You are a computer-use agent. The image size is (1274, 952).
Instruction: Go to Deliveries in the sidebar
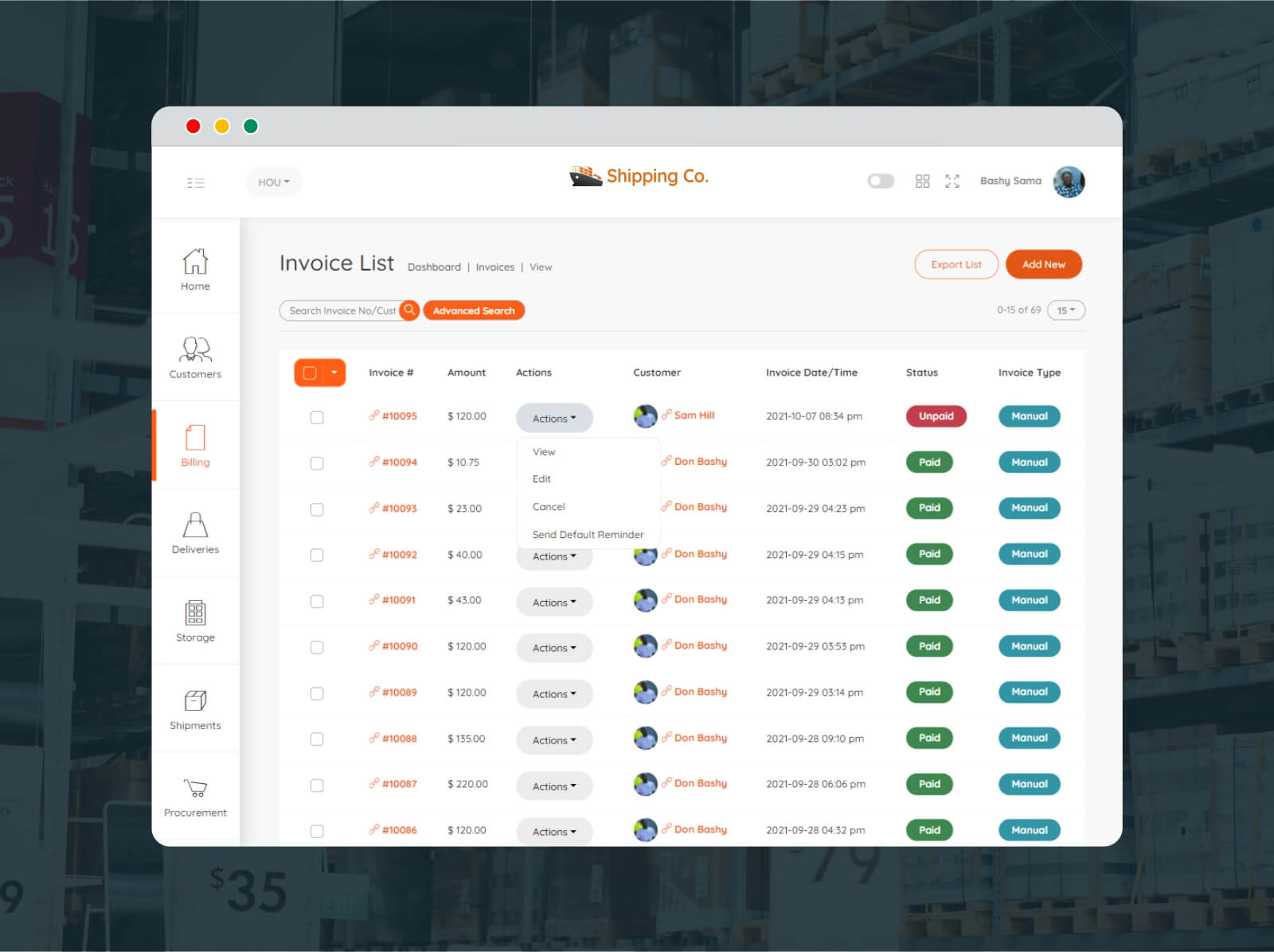click(195, 533)
